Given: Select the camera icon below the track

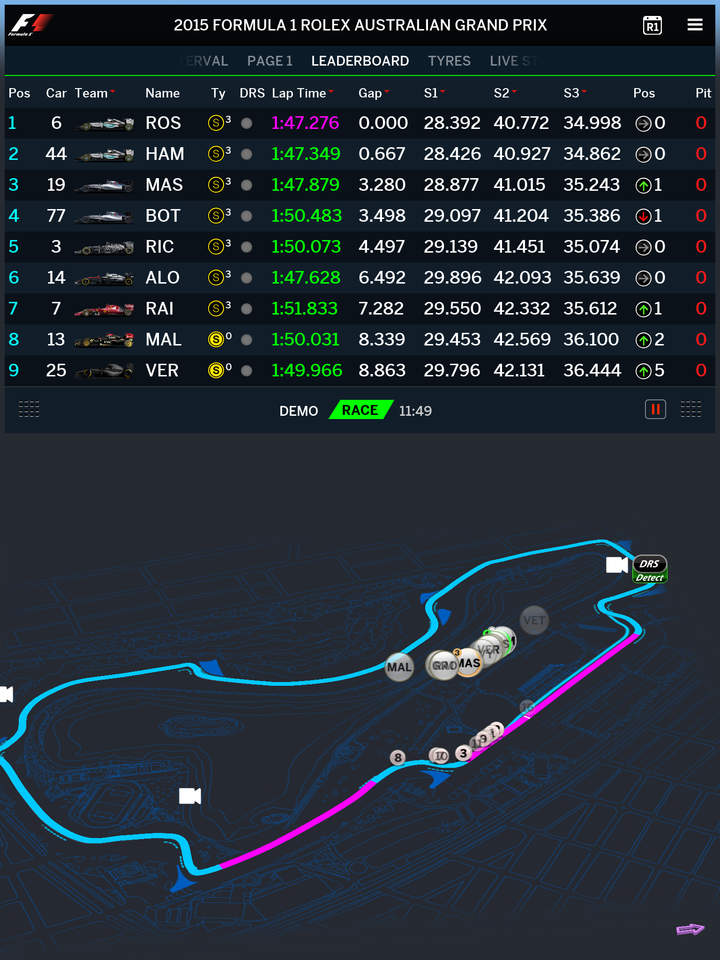Looking at the screenshot, I should 190,796.
